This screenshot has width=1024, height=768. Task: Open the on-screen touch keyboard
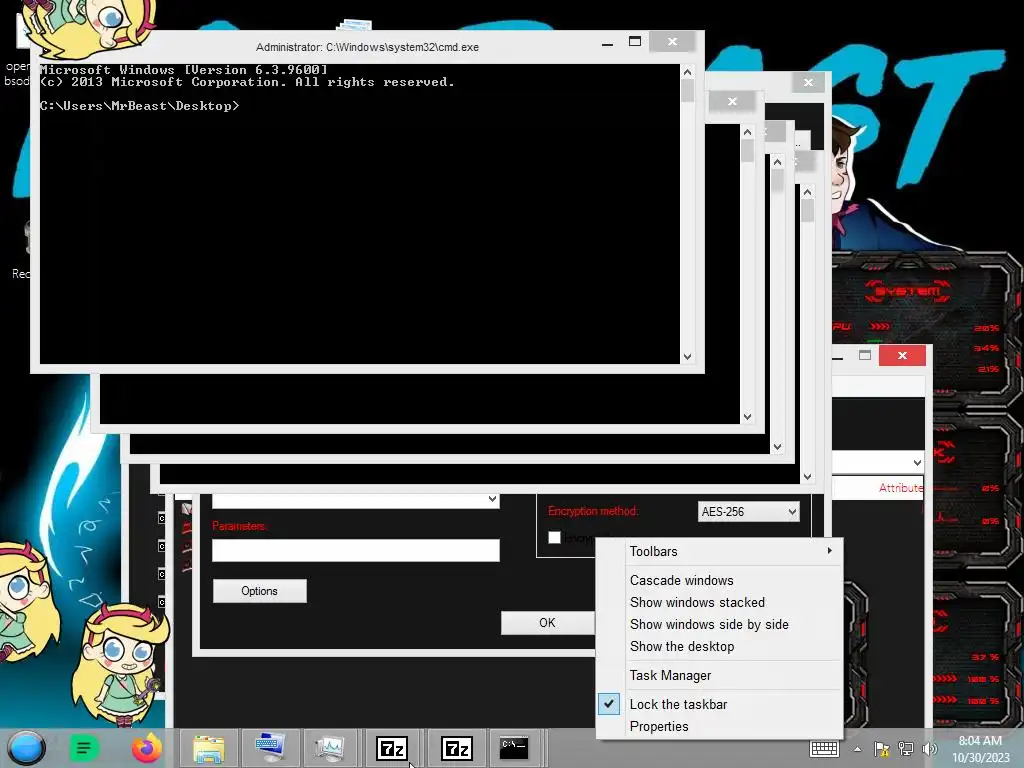tap(824, 749)
